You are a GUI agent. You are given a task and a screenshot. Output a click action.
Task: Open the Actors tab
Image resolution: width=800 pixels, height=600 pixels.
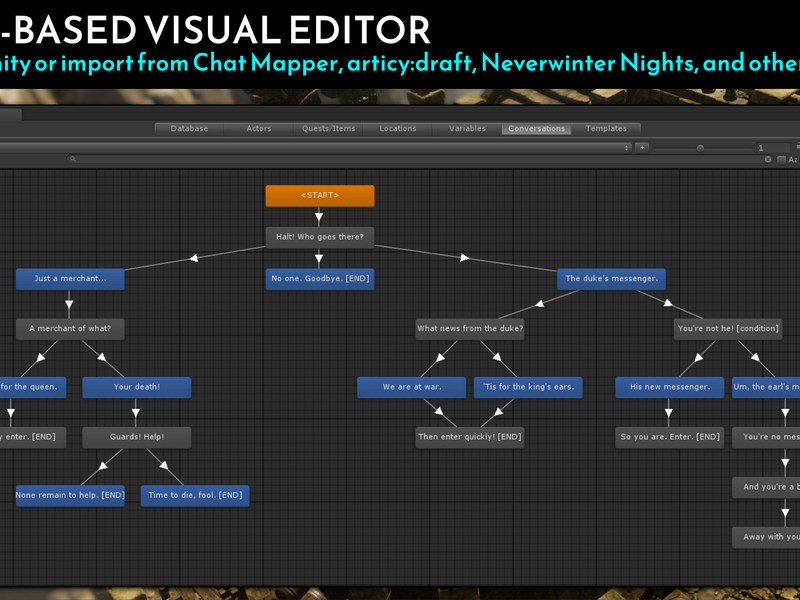point(259,129)
